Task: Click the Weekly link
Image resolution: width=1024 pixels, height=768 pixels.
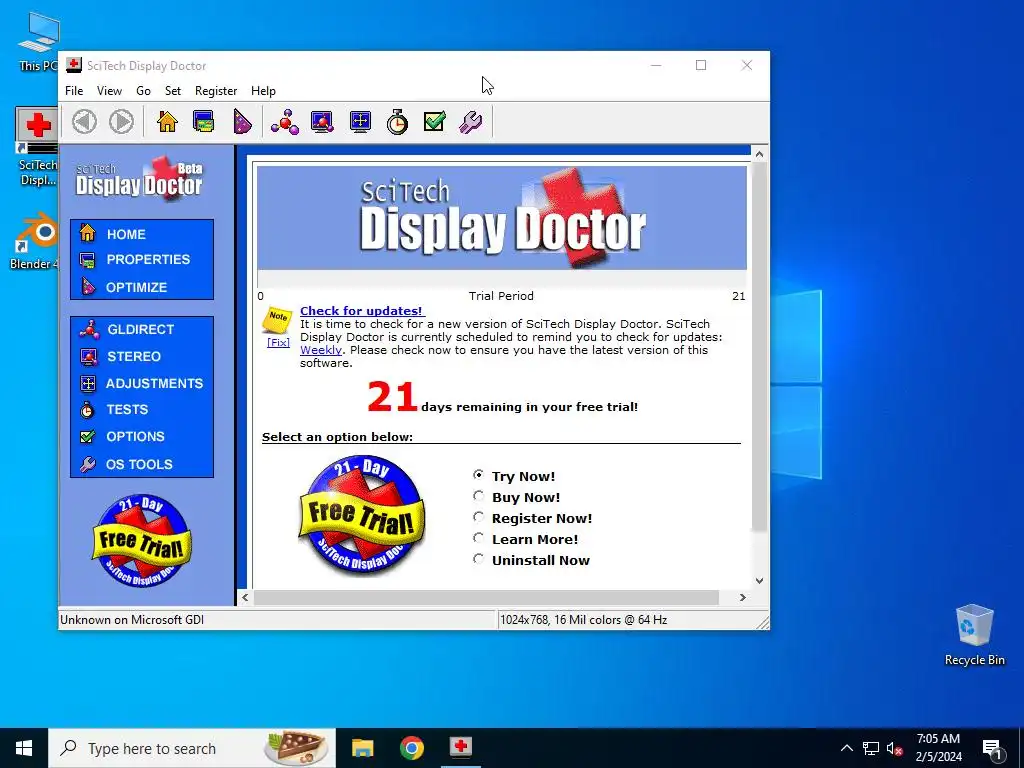Action: coord(320,350)
